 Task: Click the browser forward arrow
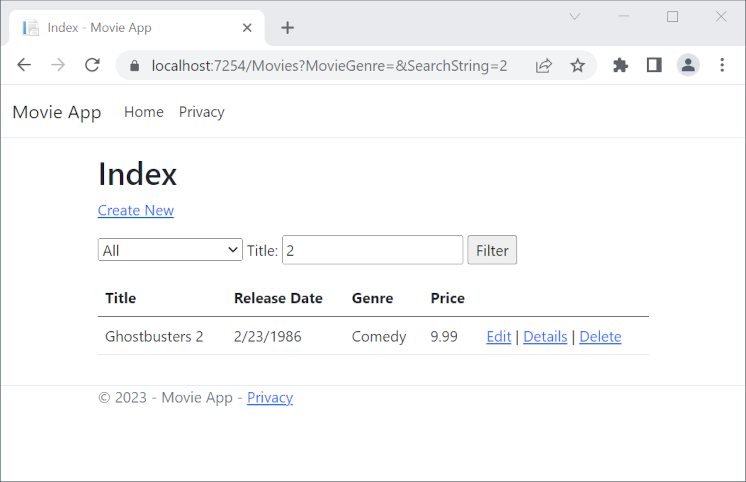58,65
